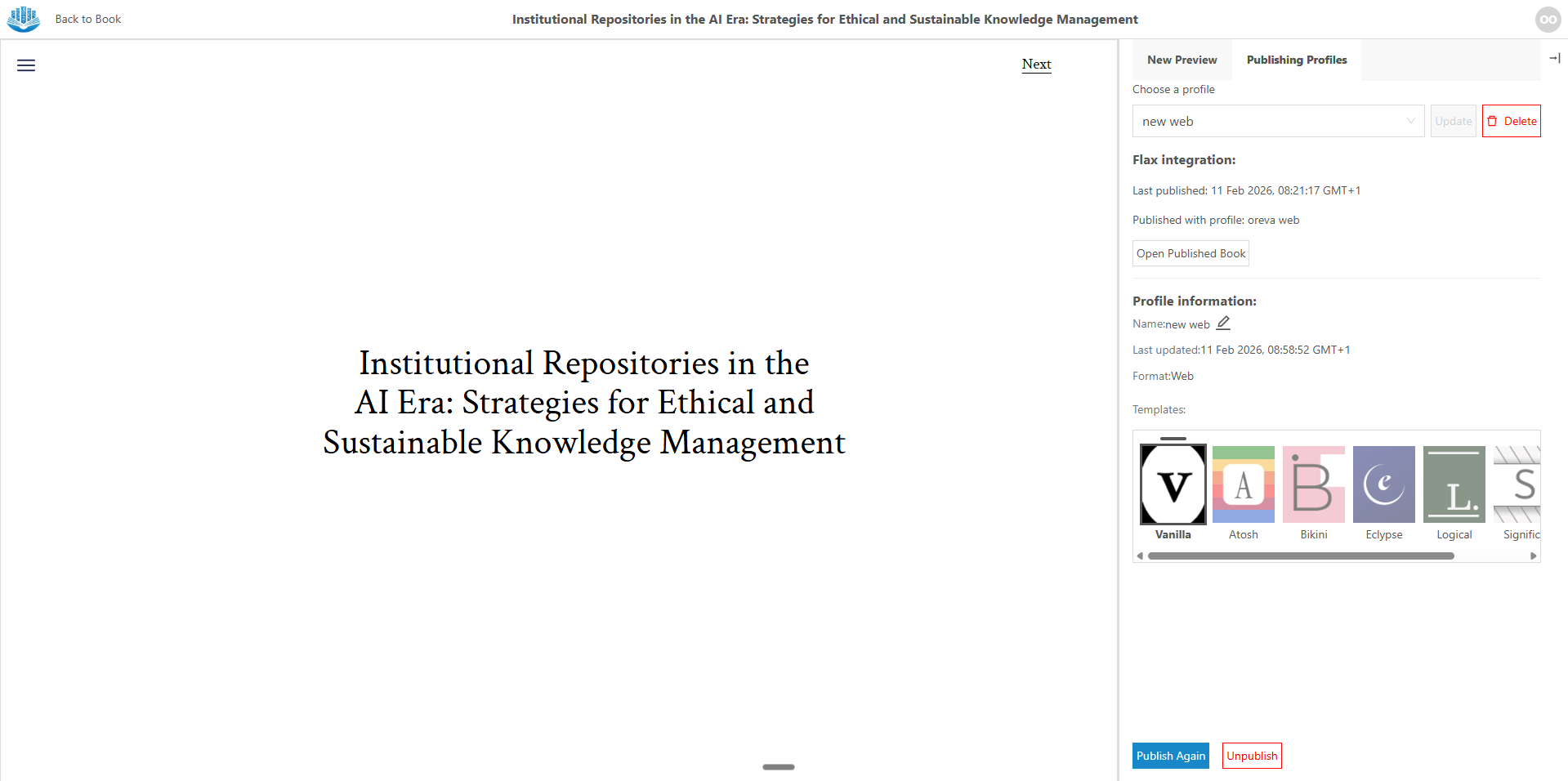Click the Next page link
The height and width of the screenshot is (781, 1568).
(x=1035, y=64)
